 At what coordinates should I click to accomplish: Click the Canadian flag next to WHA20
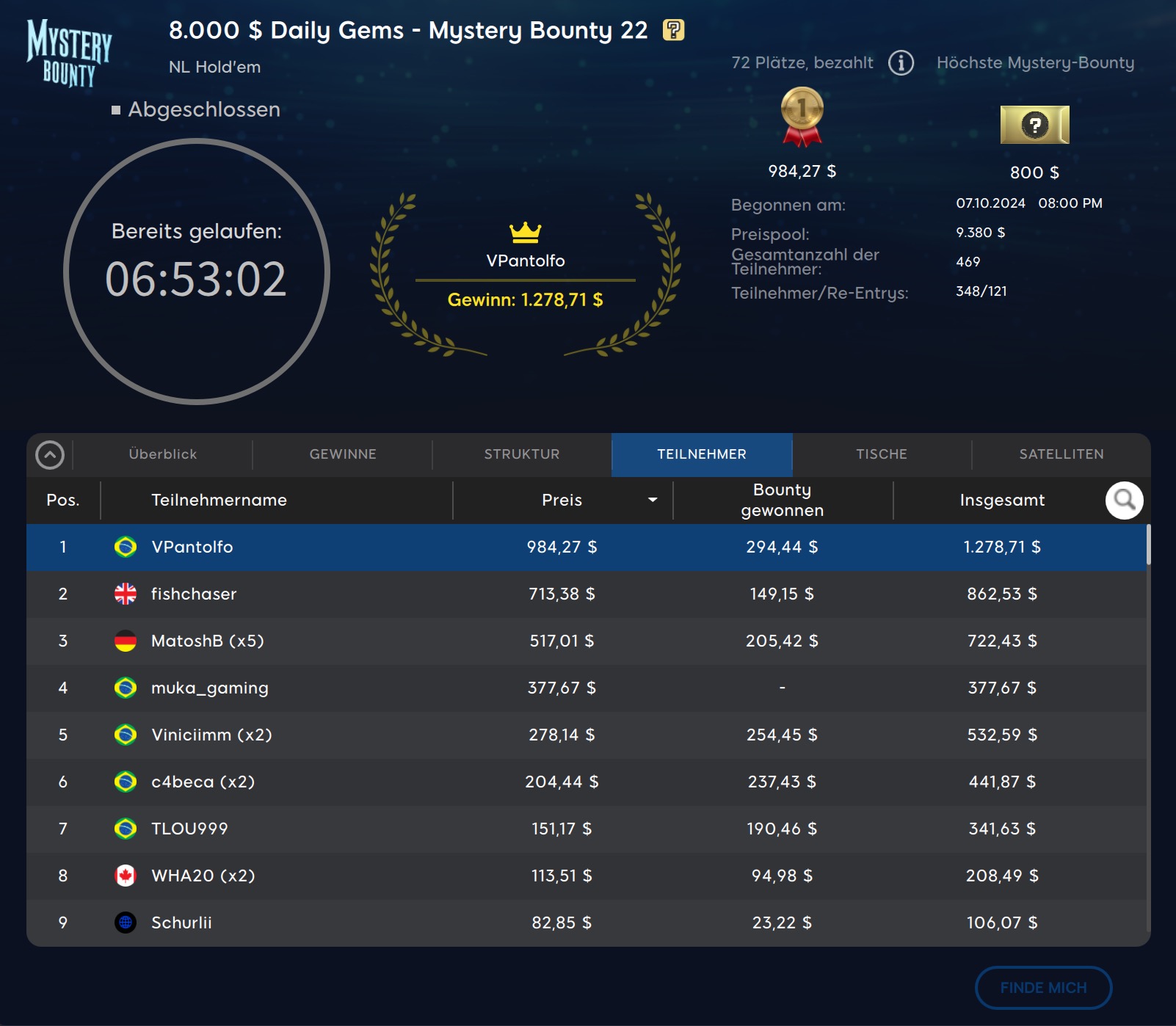(126, 876)
